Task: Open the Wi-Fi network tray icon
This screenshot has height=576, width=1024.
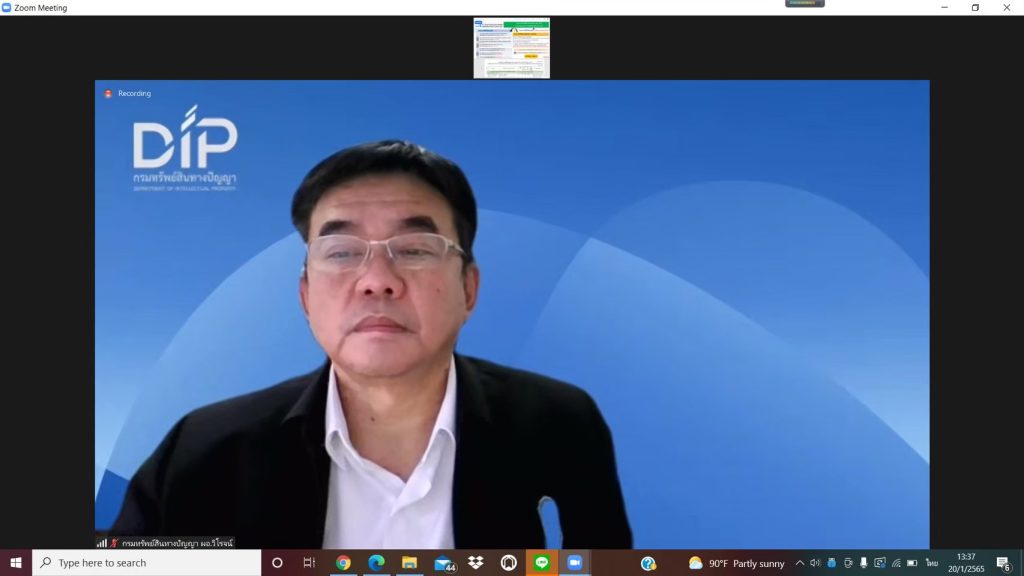Action: click(x=896, y=563)
